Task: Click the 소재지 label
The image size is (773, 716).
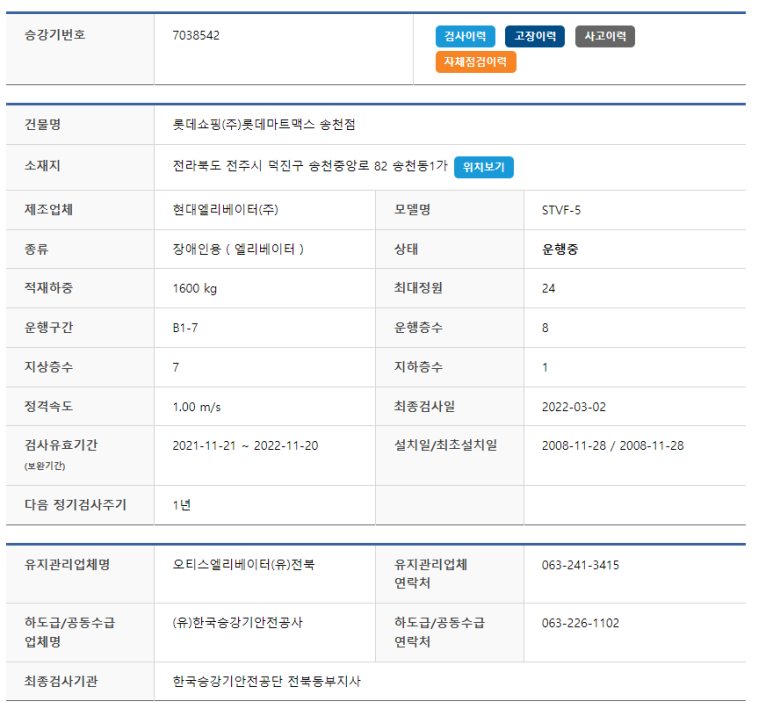Action: [x=42, y=166]
